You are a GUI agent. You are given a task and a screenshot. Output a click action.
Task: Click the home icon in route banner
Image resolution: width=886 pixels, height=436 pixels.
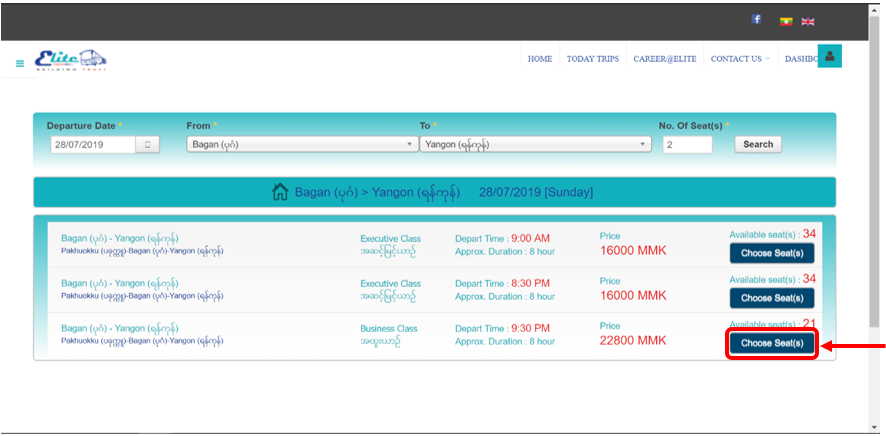281,192
